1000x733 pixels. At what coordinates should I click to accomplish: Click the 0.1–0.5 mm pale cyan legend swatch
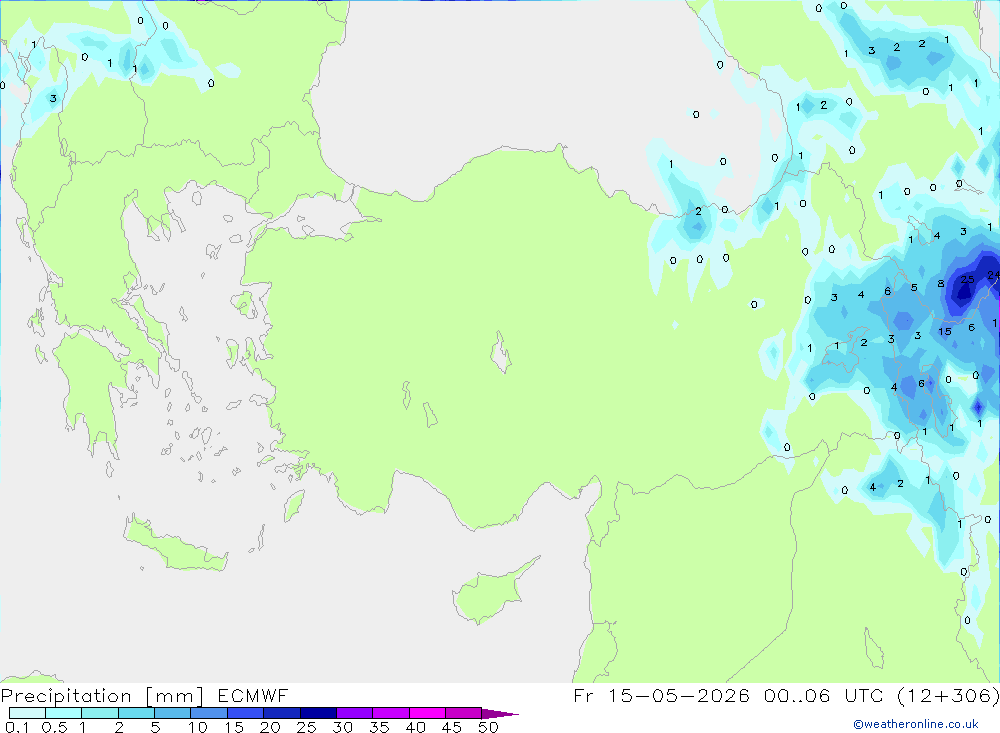27,713
